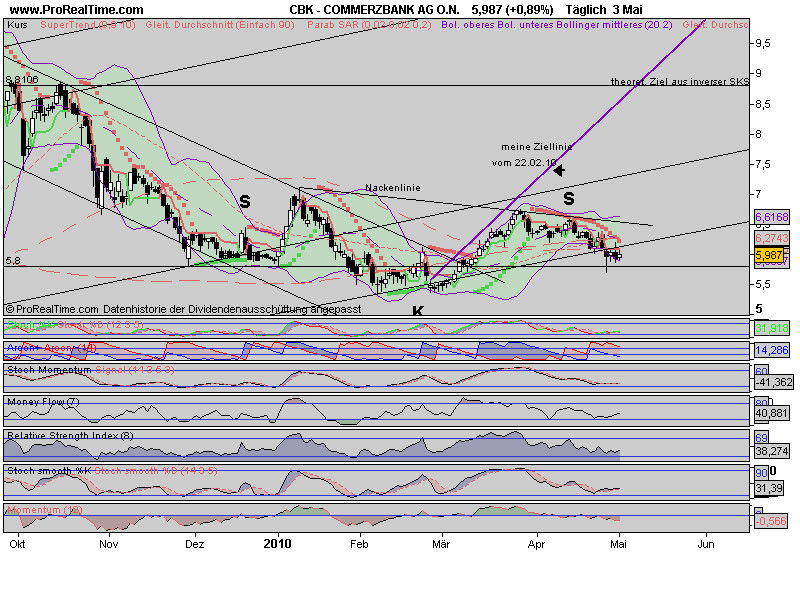Image resolution: width=800 pixels, height=600 pixels.
Task: Click the 9,5 price axis tick
Action: [763, 43]
